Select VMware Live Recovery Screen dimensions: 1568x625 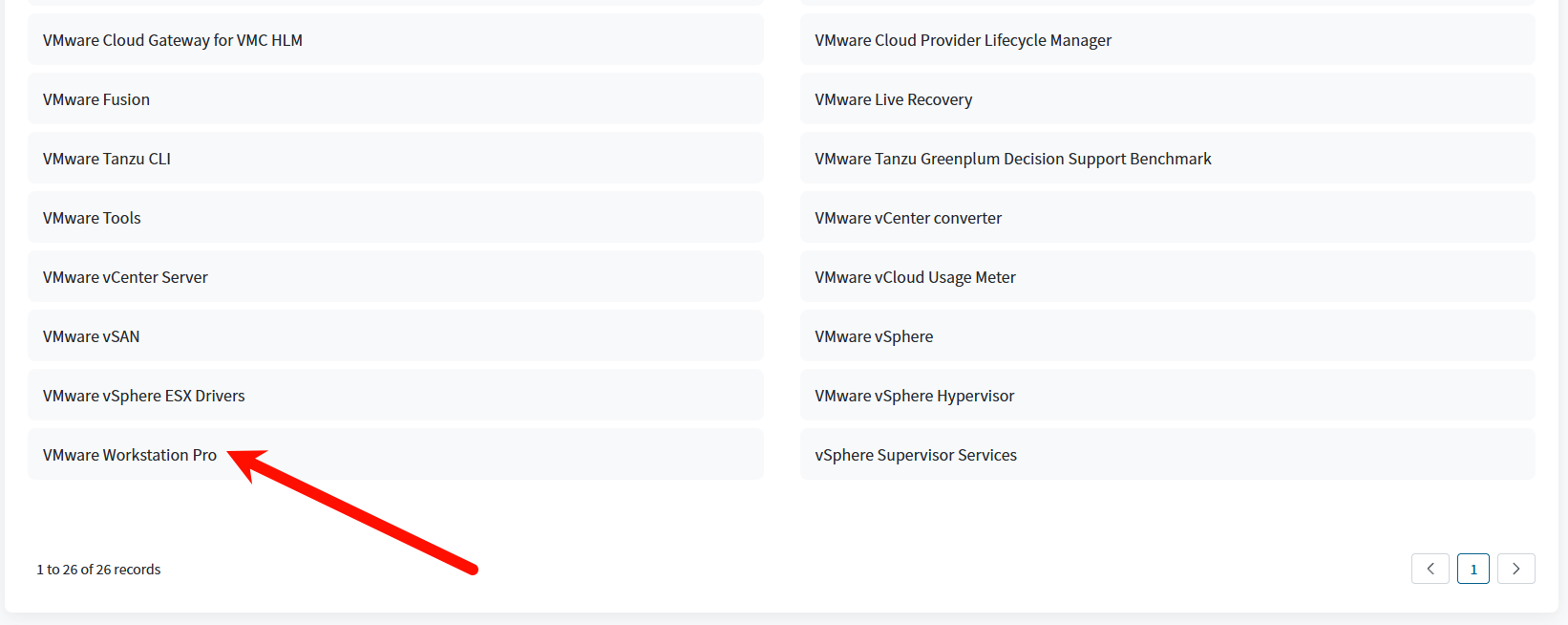[893, 99]
